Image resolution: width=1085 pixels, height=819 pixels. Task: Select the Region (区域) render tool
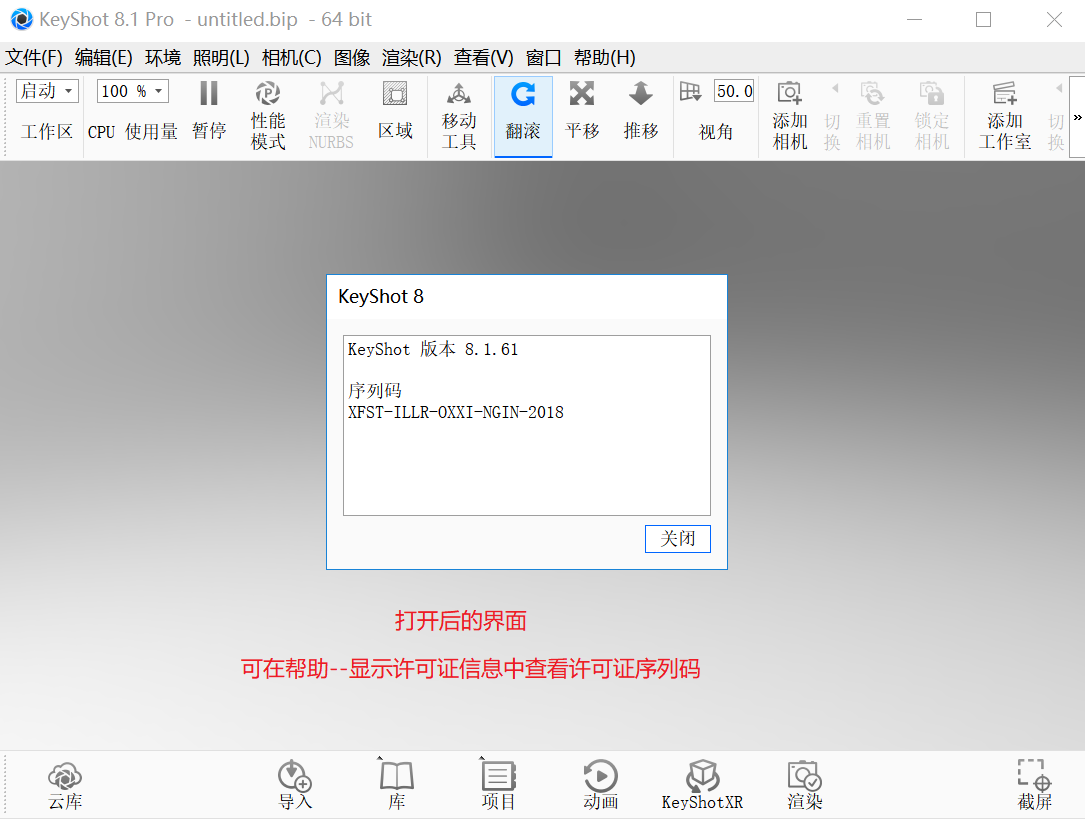[x=395, y=93]
